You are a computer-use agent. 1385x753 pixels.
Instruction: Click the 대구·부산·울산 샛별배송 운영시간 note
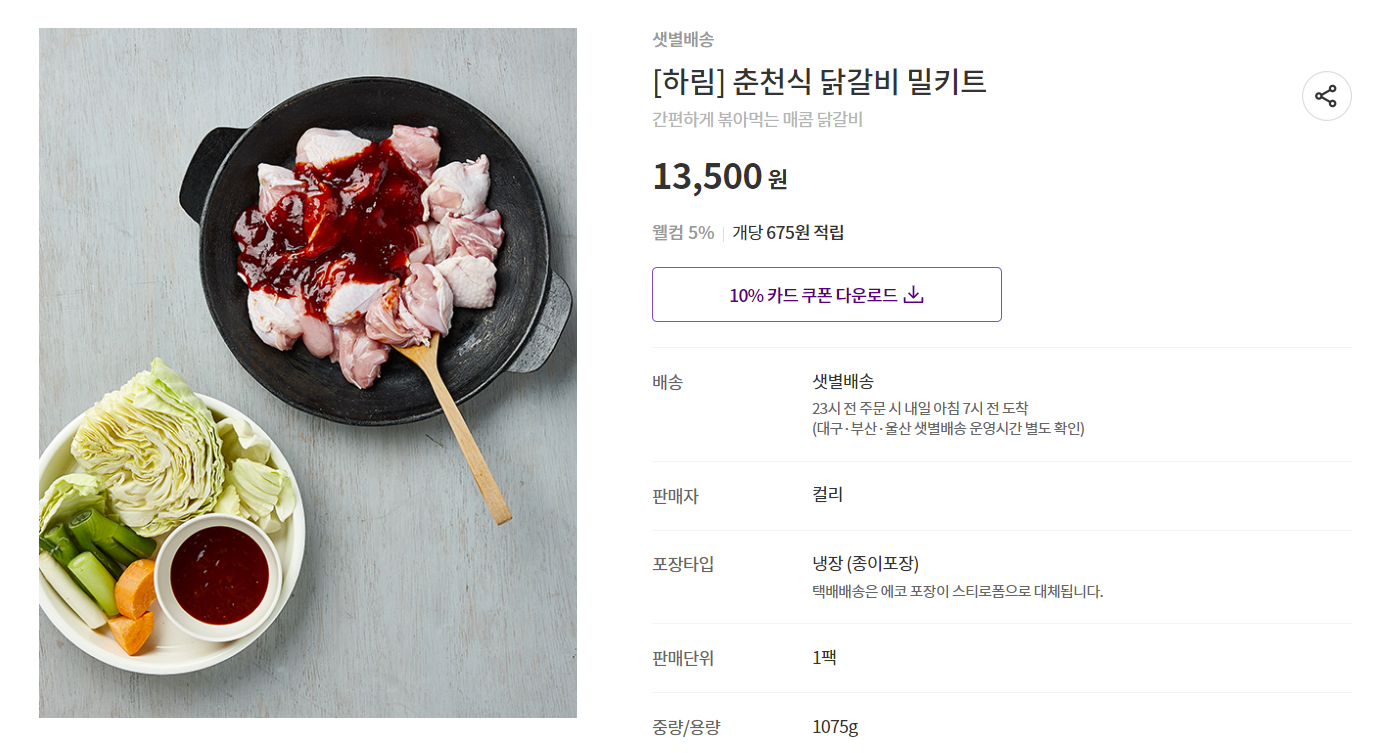click(x=948, y=428)
